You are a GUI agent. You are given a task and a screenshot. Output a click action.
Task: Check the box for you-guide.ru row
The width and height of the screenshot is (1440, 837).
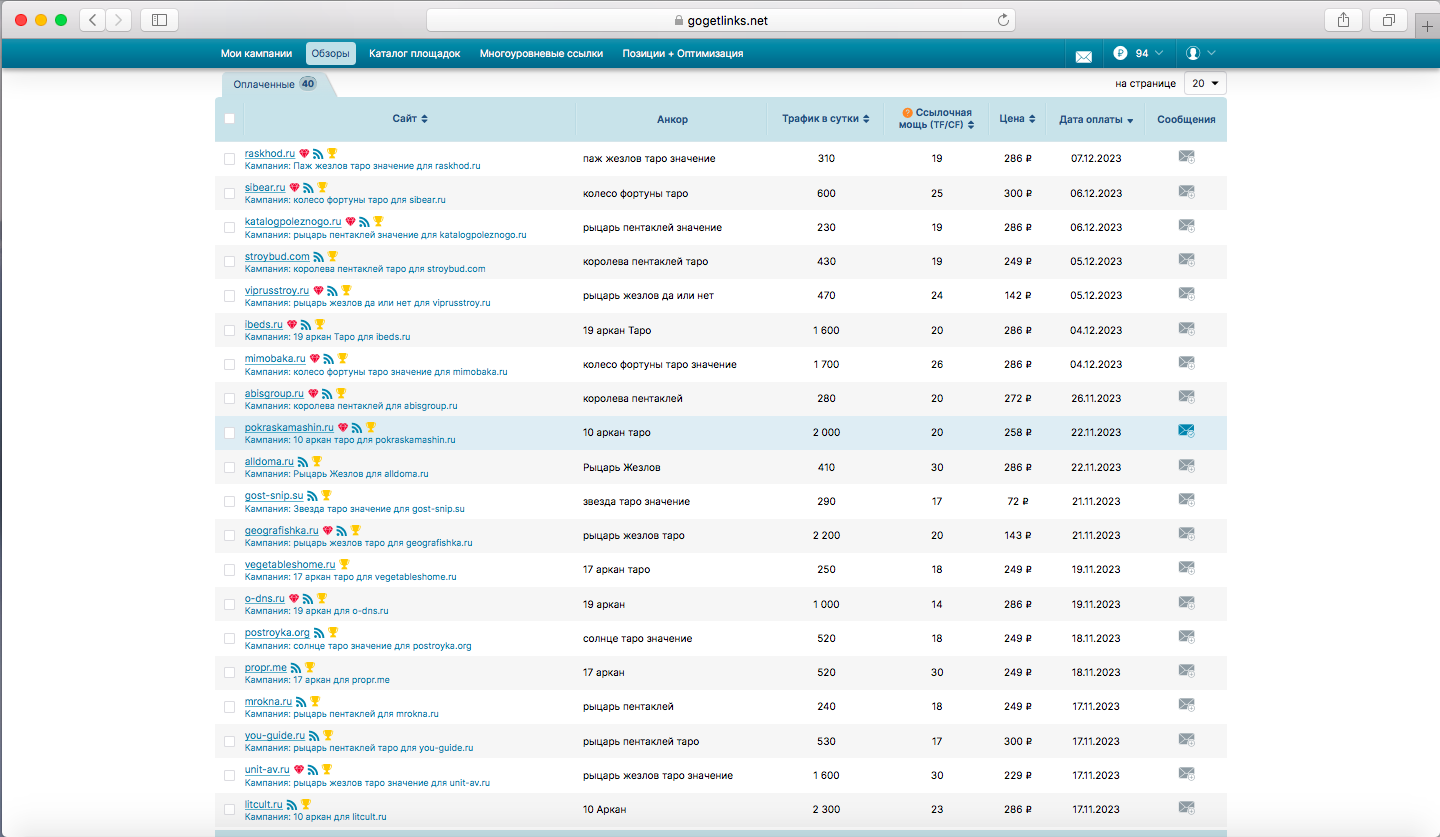click(x=229, y=741)
